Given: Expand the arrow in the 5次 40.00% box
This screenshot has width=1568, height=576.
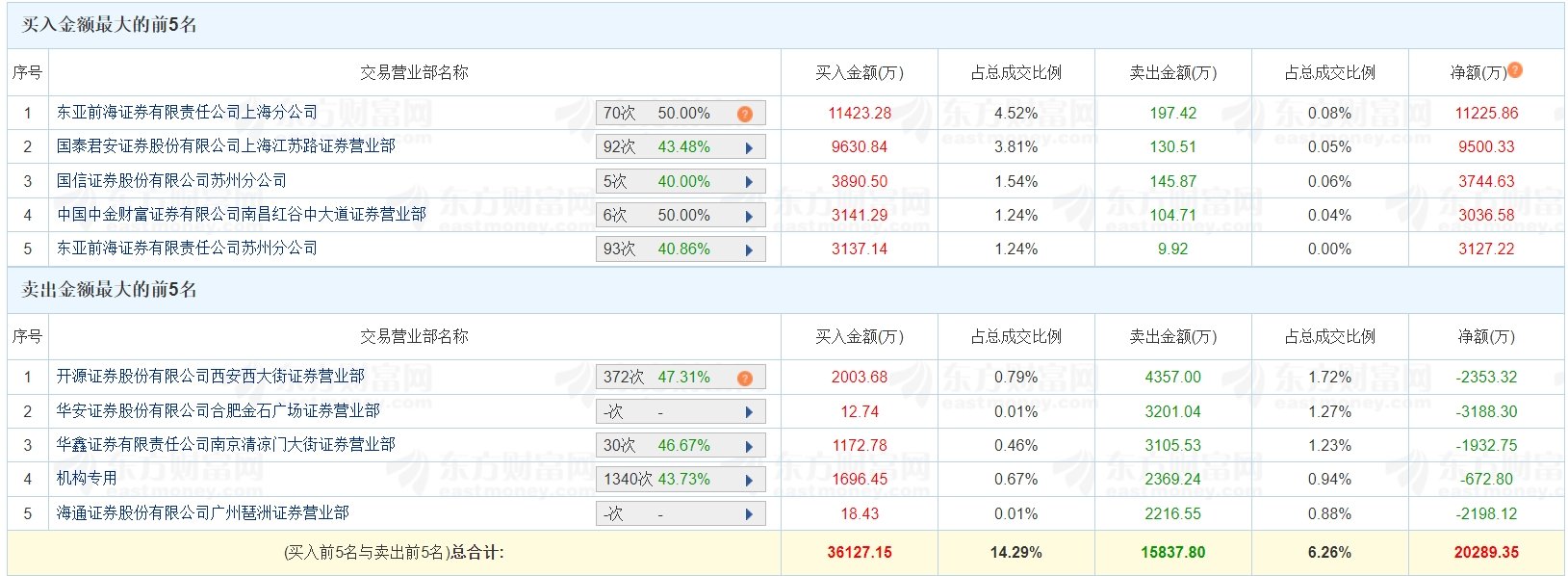Looking at the screenshot, I should (749, 182).
